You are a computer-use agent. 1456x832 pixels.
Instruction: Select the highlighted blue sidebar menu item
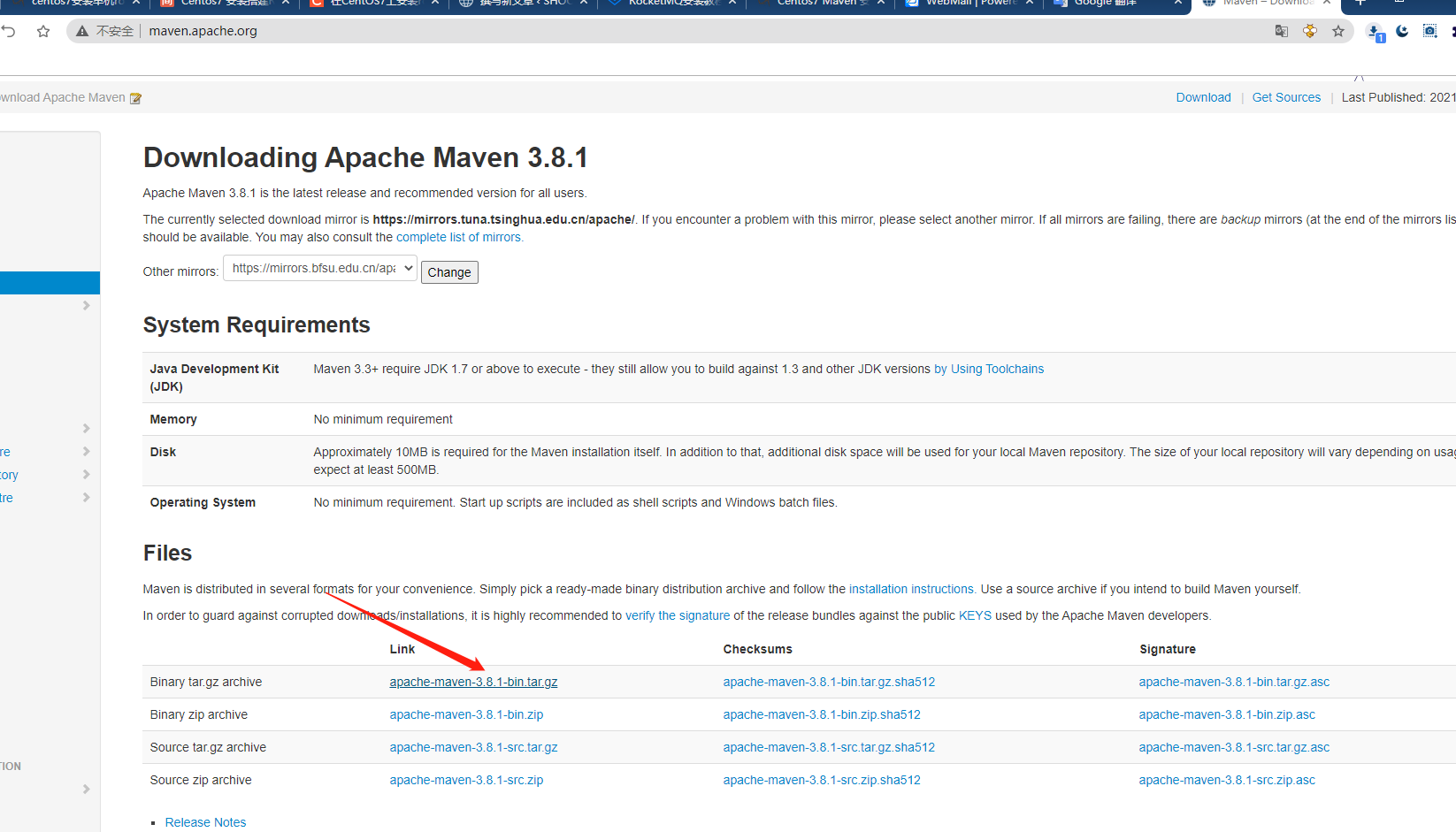tap(50, 283)
